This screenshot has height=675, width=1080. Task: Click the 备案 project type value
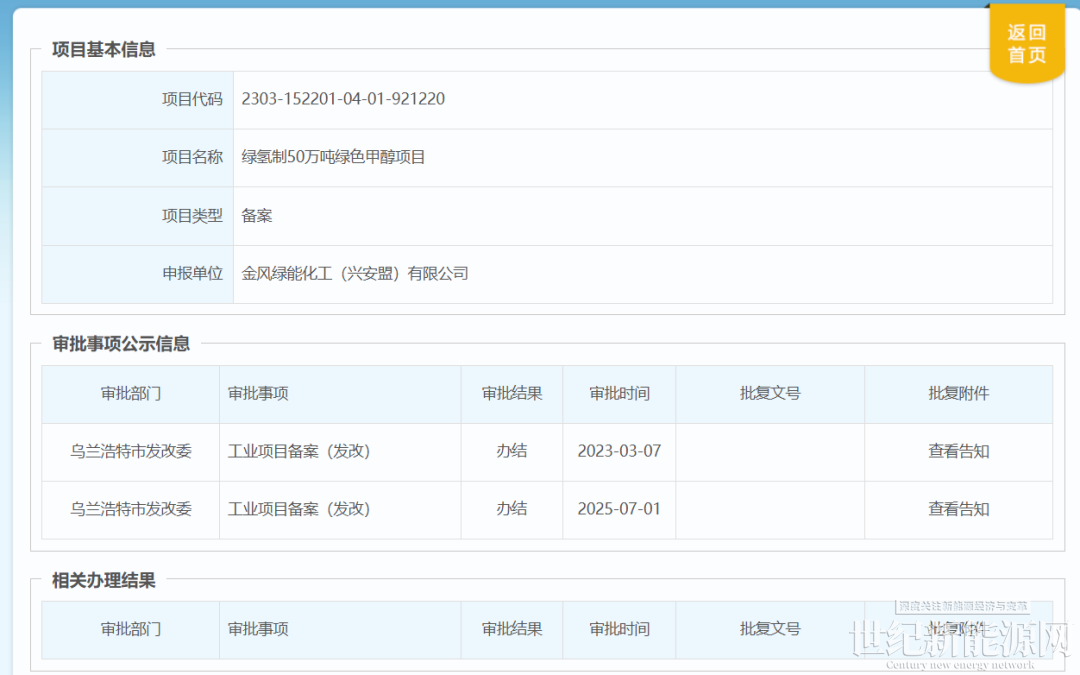257,215
